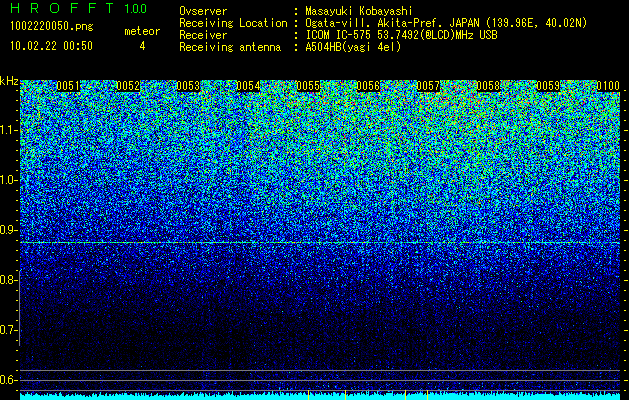Click the Receiving antenna label

point(230,47)
